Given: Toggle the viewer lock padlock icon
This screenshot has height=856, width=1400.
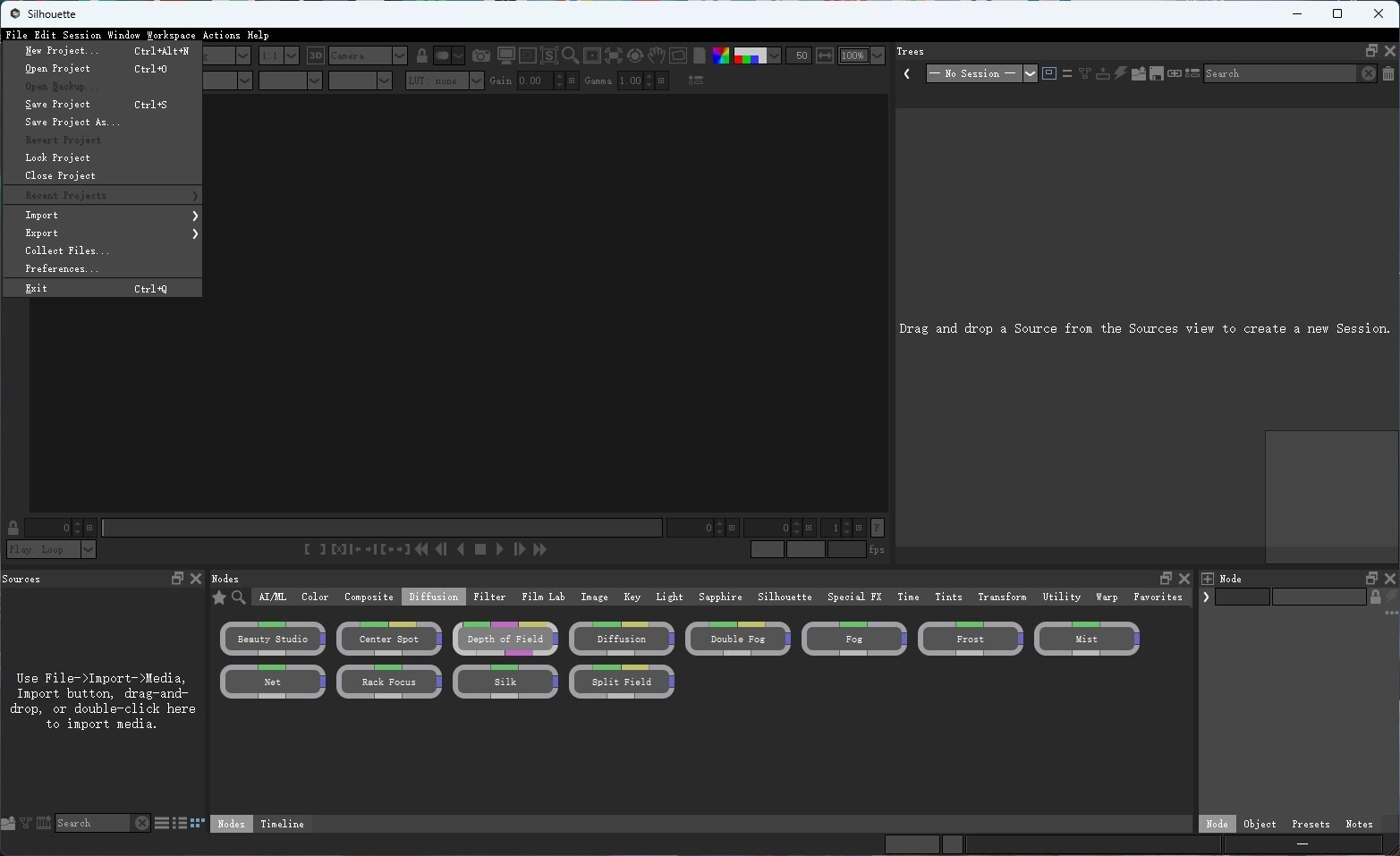Looking at the screenshot, I should 422,55.
